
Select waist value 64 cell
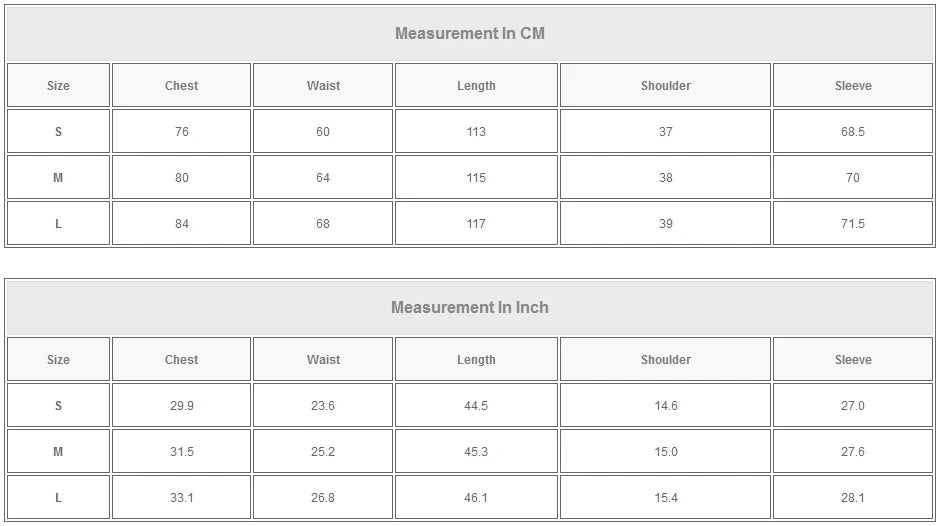pyautogui.click(x=323, y=178)
